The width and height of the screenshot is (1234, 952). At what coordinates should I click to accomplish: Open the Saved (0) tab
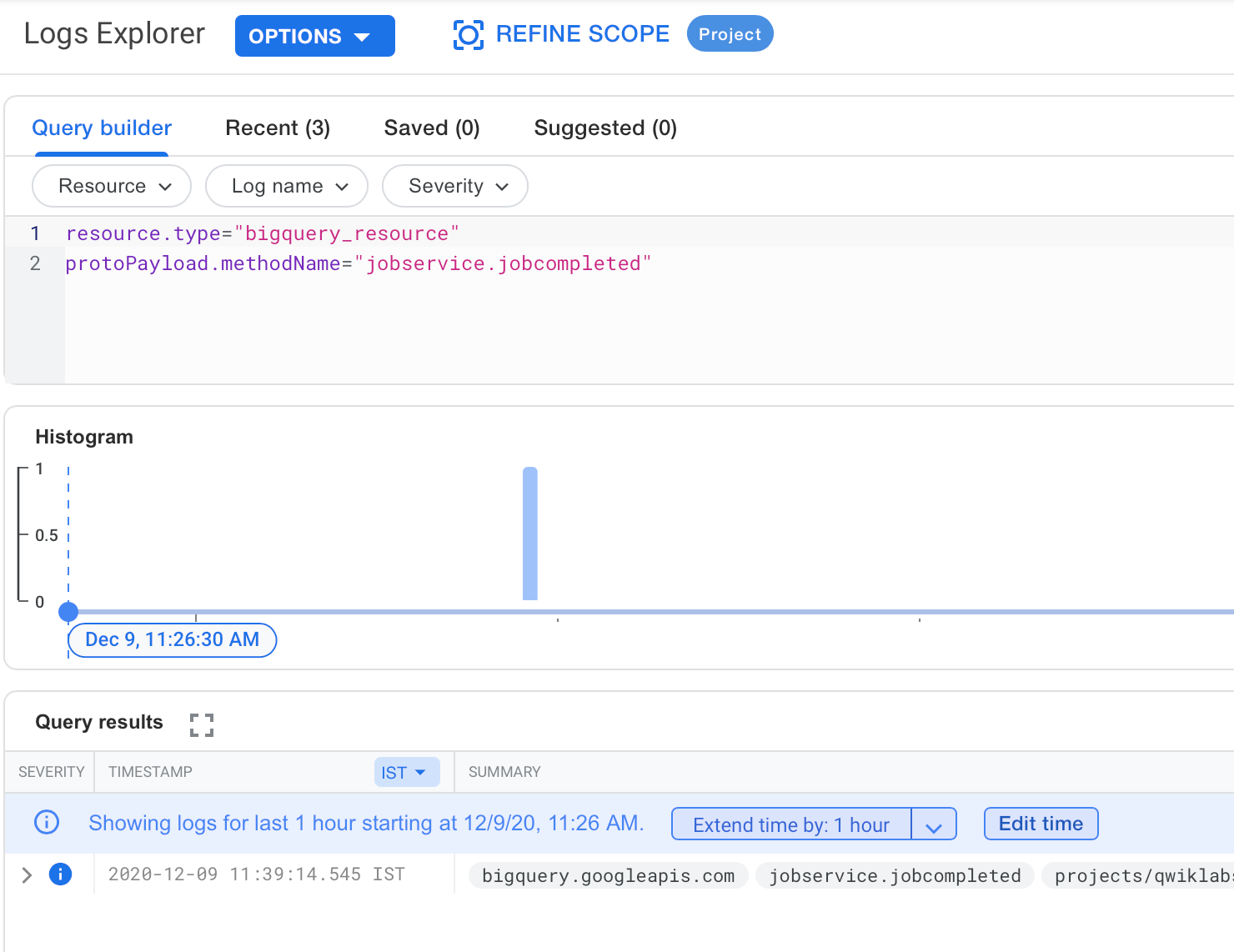pyautogui.click(x=432, y=128)
